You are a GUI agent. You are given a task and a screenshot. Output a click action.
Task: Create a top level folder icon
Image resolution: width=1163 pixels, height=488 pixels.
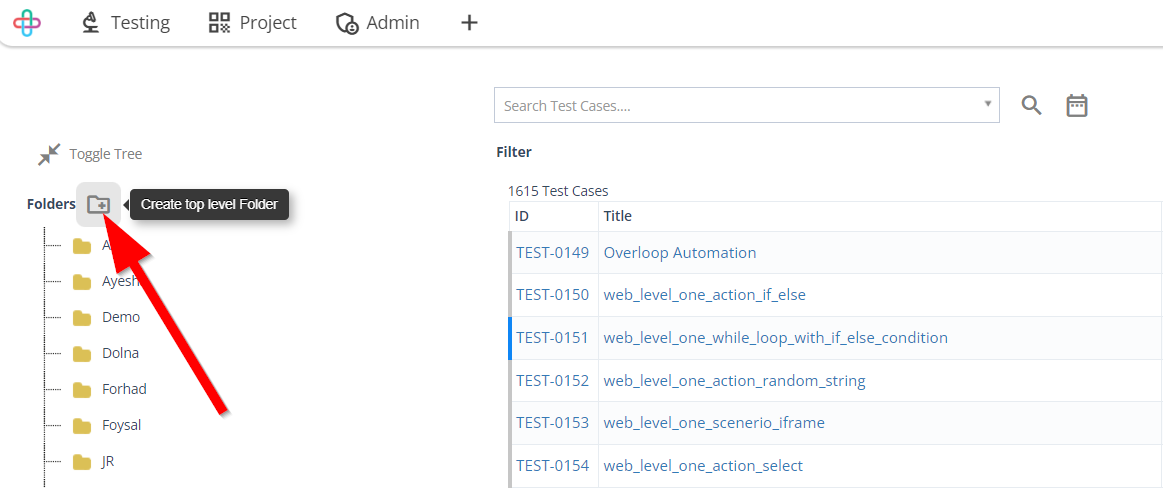pos(98,204)
